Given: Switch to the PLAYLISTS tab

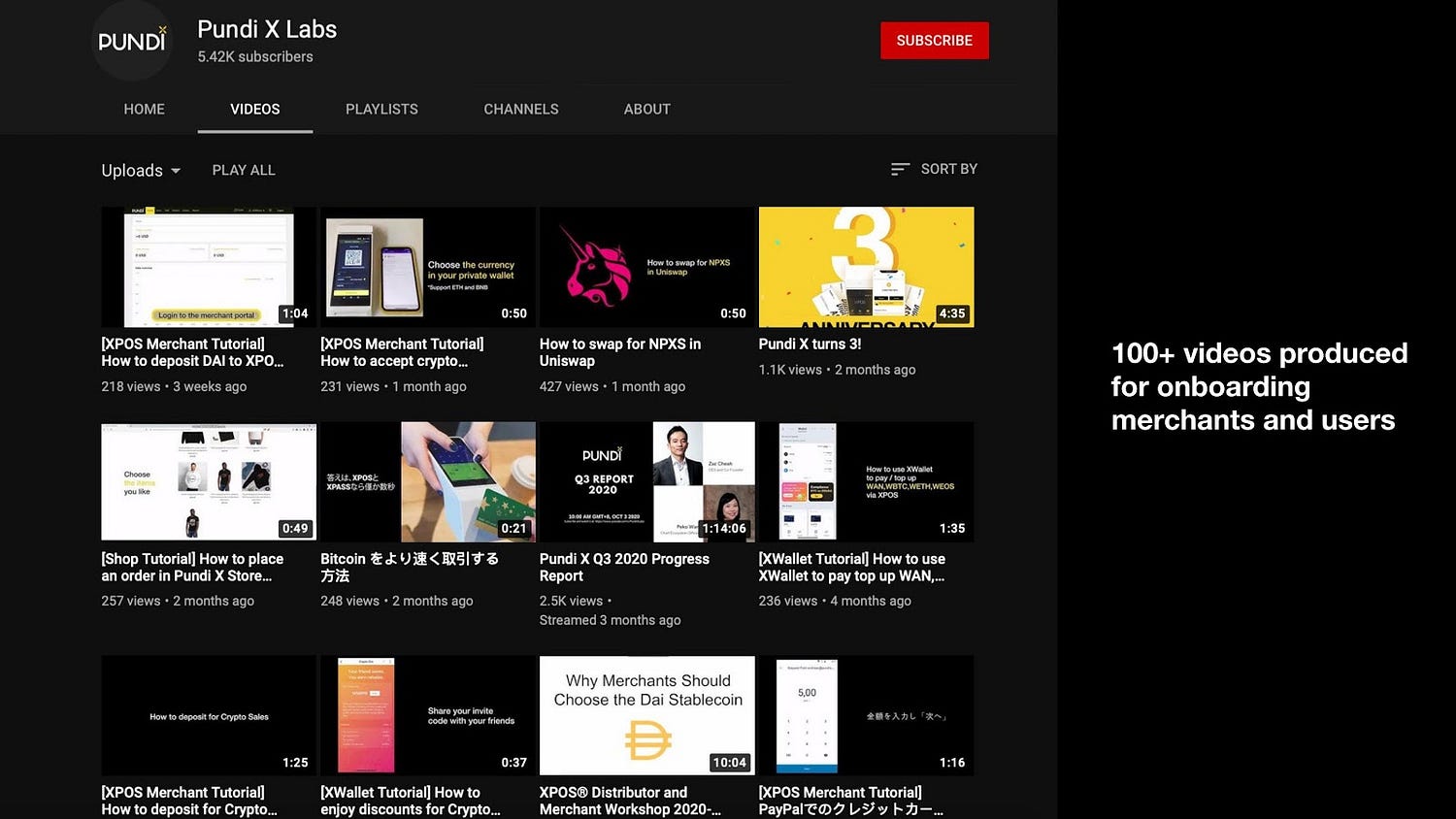Looking at the screenshot, I should (x=381, y=109).
